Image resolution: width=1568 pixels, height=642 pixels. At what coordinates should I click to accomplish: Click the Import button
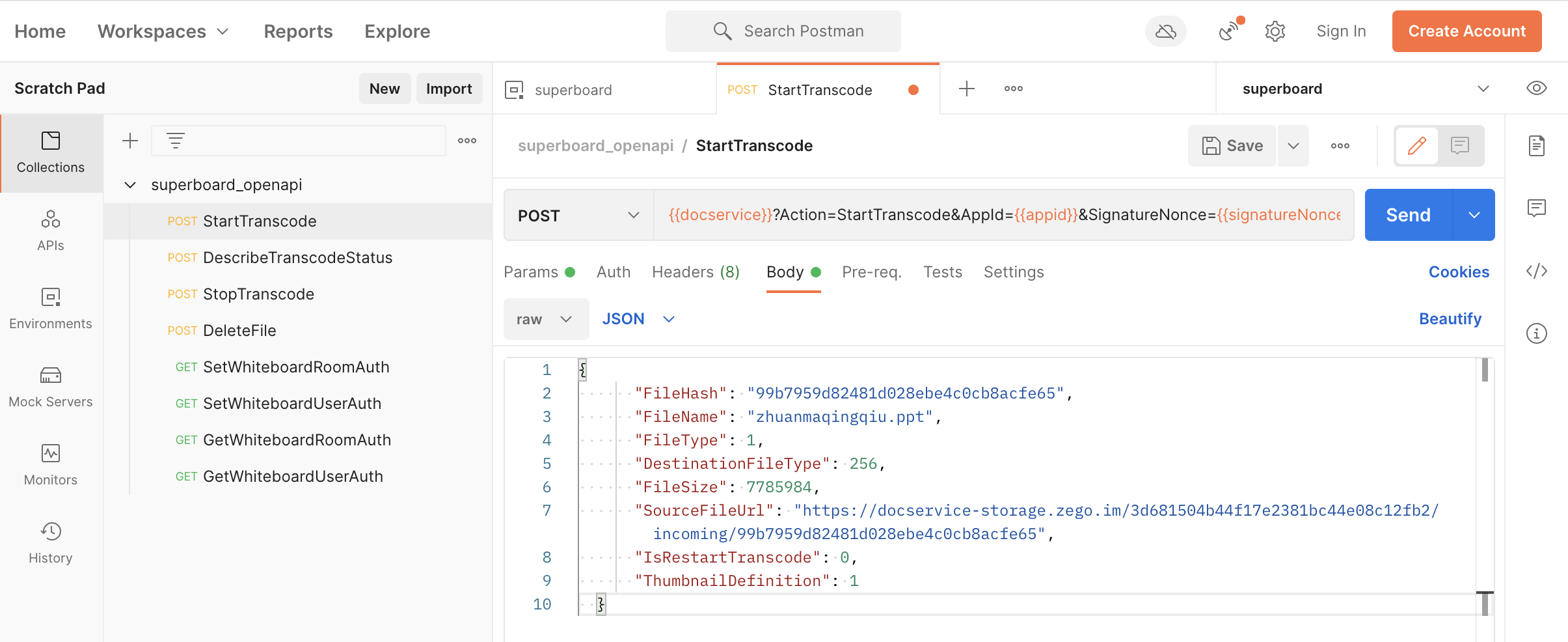pyautogui.click(x=449, y=89)
